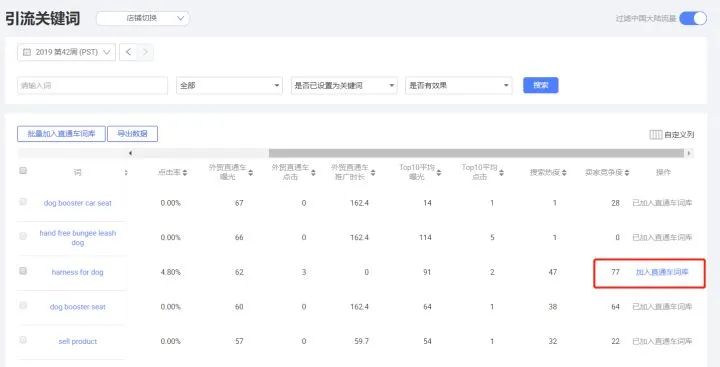This screenshot has height=367, width=720.
Task: Check the dog booster car seat row
Action: (x=23, y=202)
